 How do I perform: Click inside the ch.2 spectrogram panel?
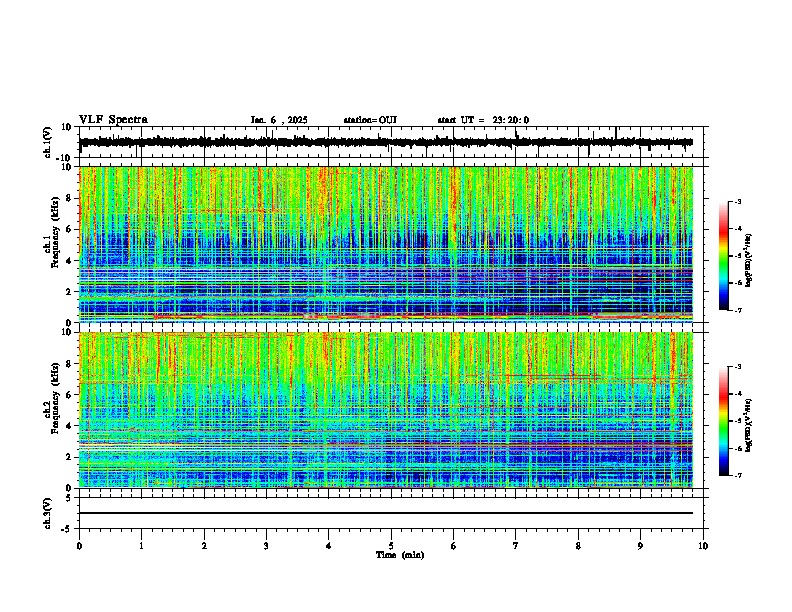(x=386, y=410)
